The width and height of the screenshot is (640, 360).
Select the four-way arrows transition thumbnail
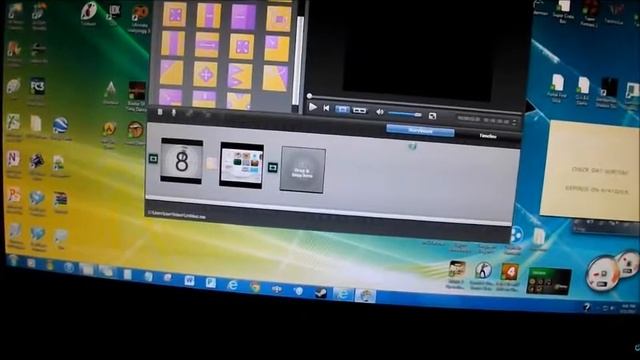click(x=206, y=75)
